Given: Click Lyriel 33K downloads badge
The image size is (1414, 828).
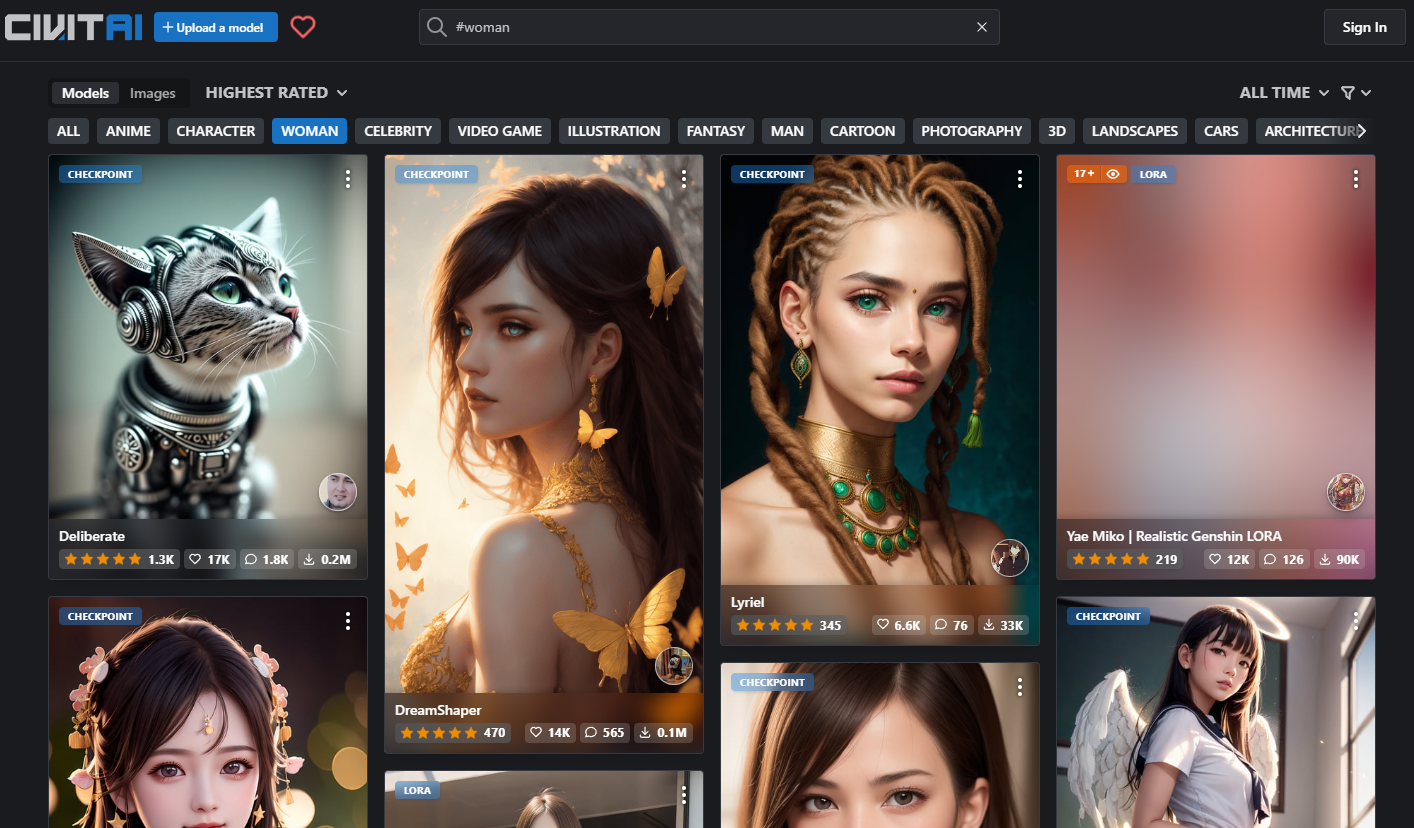Looking at the screenshot, I should (x=1003, y=625).
